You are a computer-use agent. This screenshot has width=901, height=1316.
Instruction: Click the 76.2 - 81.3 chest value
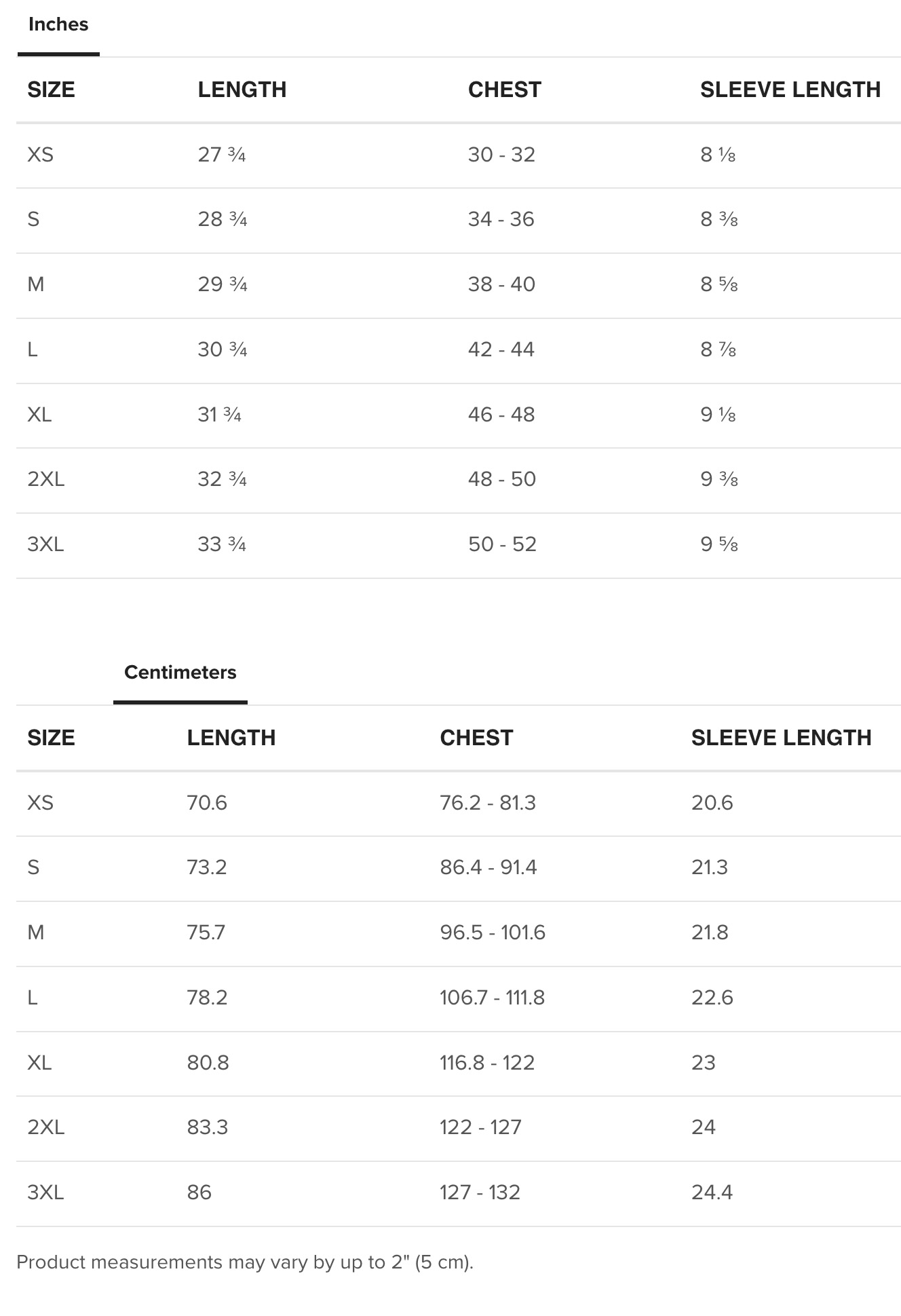[488, 803]
